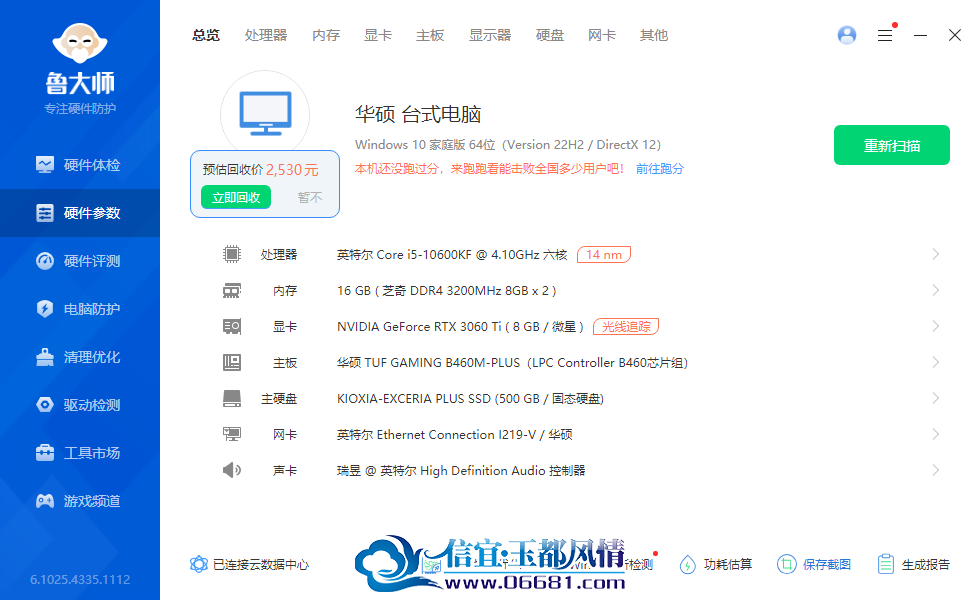The width and height of the screenshot is (980, 600).
Task: Click the 光线追踪 ray tracing badge
Action: (626, 326)
